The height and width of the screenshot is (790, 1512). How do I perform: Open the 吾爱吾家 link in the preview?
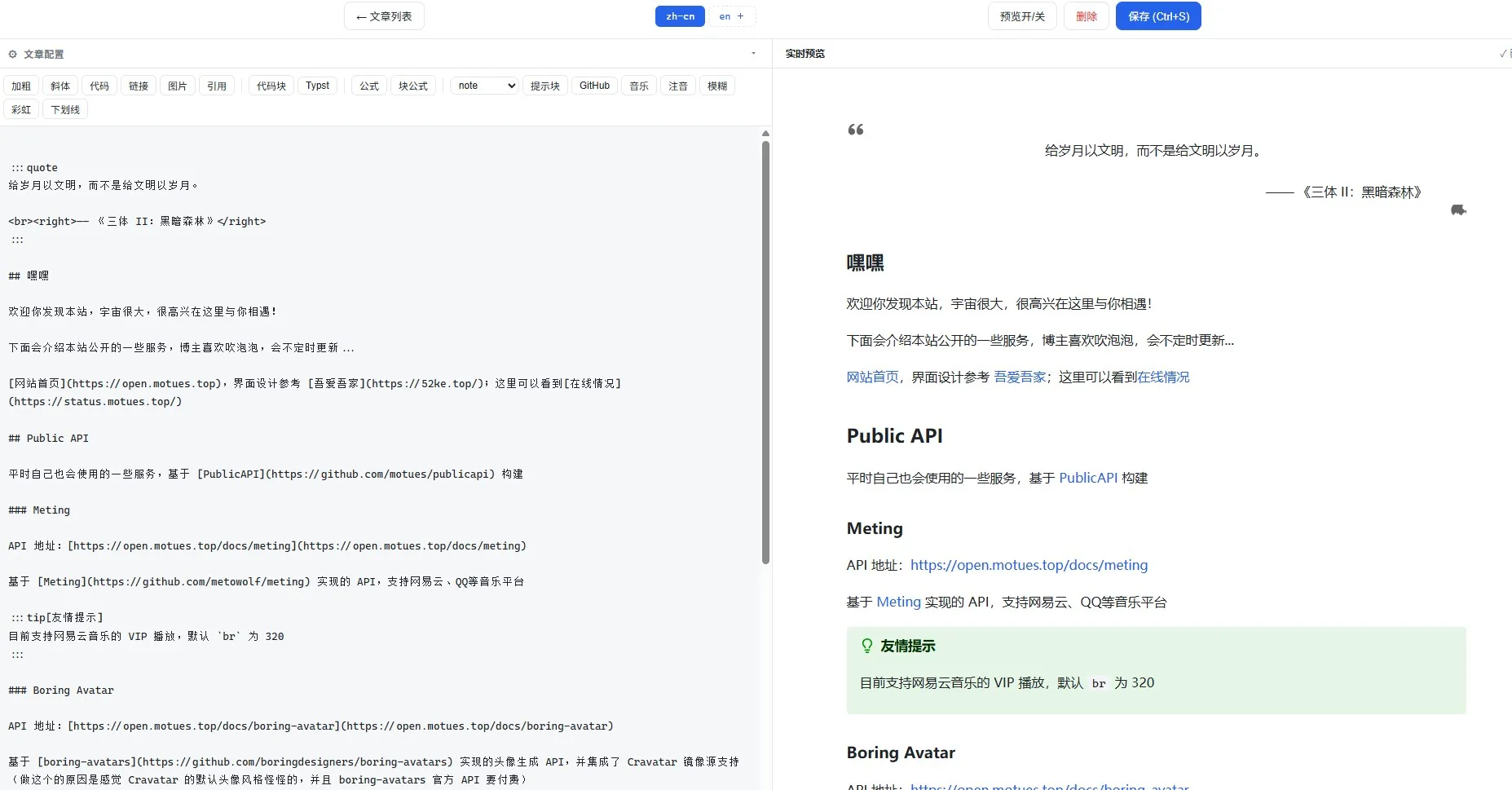[1020, 377]
